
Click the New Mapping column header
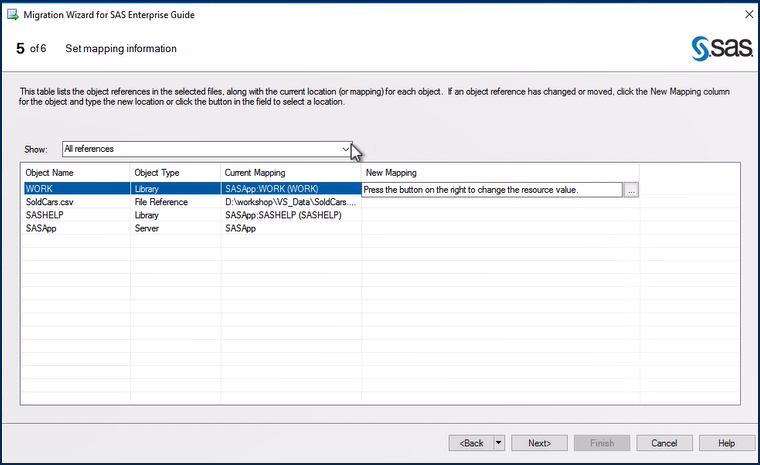pos(500,173)
